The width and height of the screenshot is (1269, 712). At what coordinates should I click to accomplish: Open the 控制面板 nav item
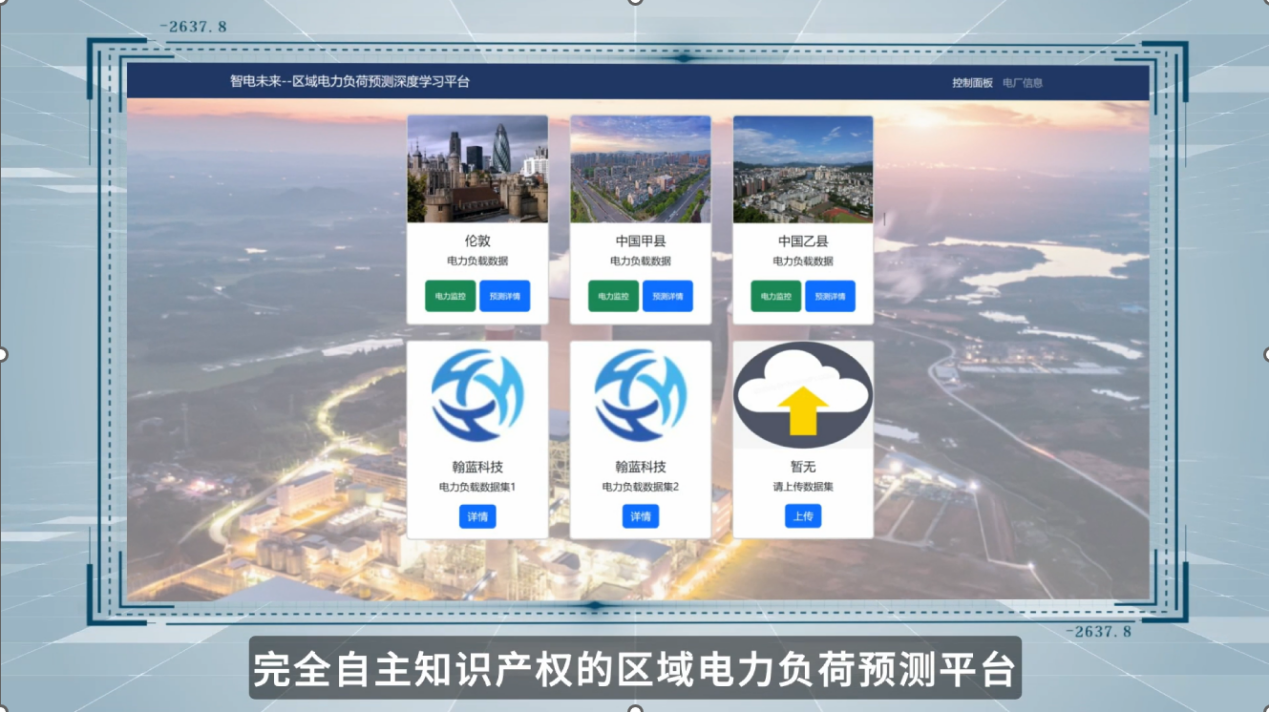pos(971,83)
